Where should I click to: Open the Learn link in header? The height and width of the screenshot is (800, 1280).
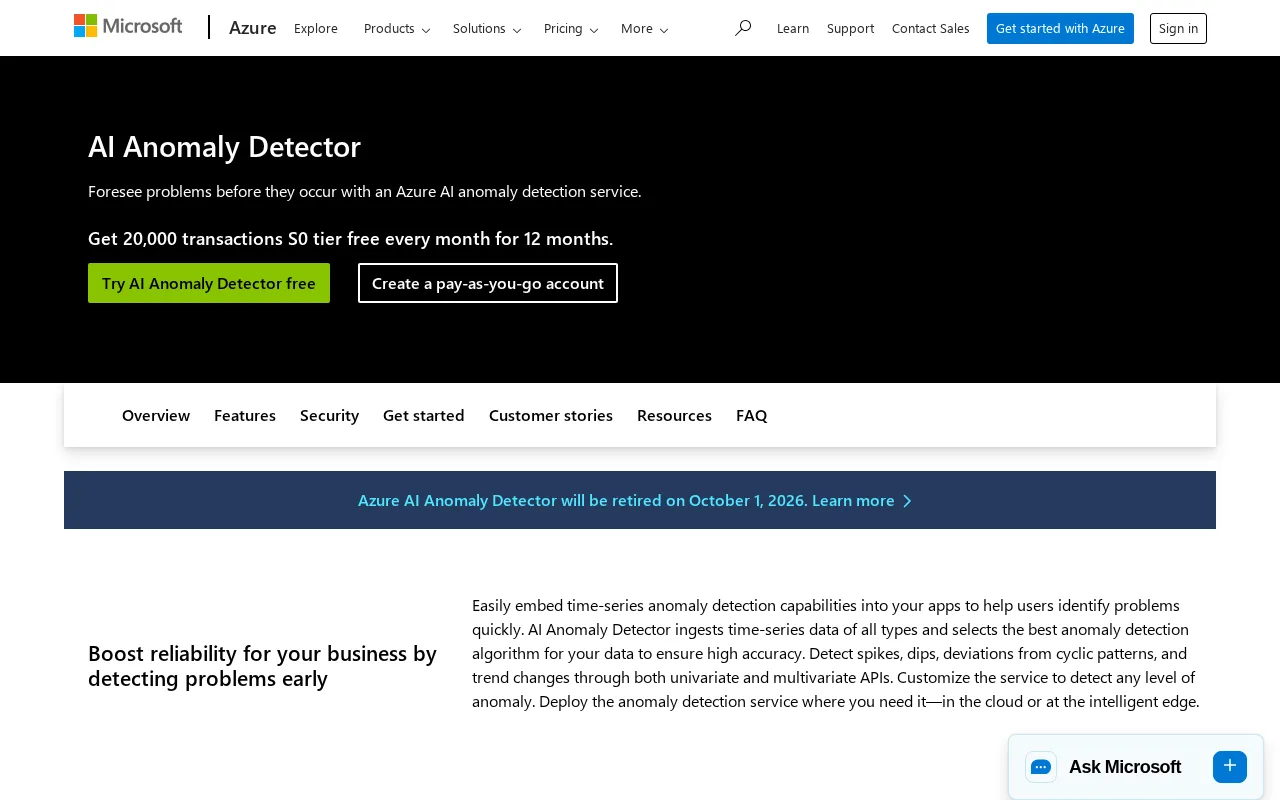pos(793,28)
